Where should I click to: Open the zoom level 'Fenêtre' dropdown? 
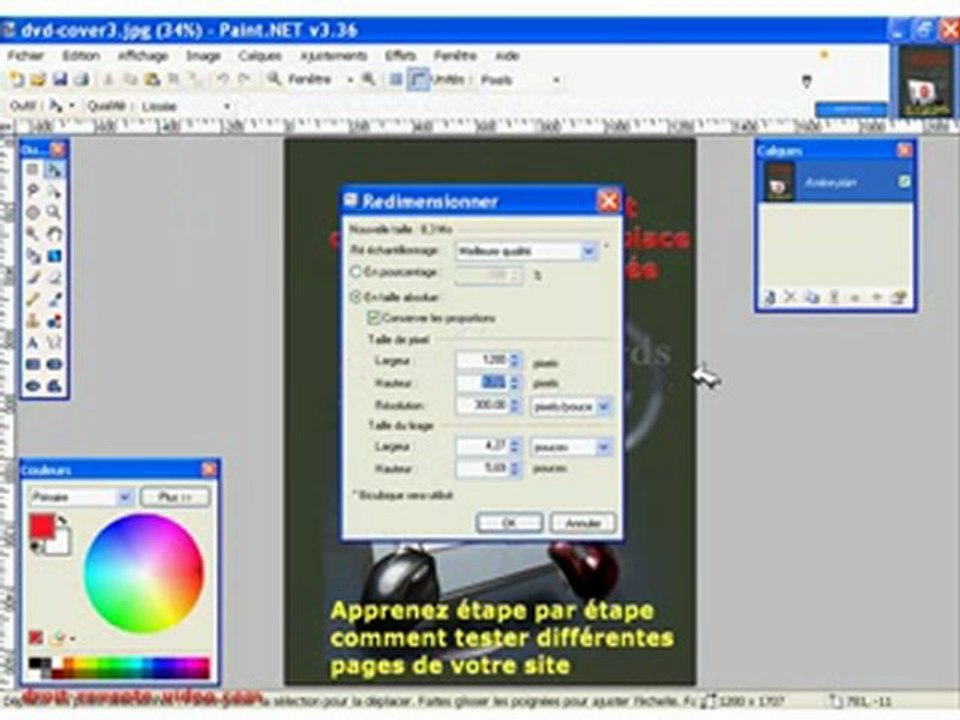click(x=350, y=80)
